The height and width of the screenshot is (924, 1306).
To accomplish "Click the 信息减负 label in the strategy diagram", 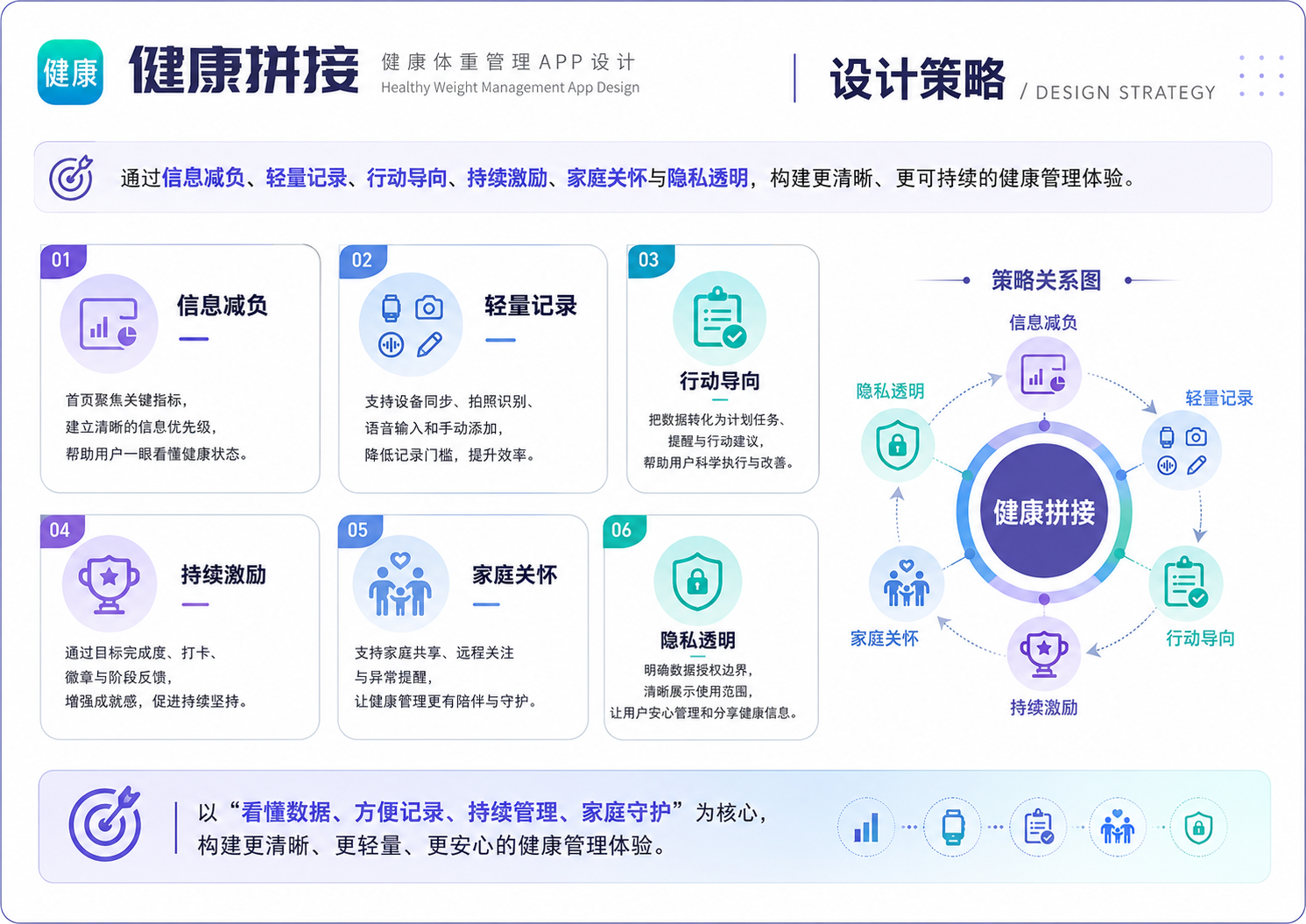I will coord(1043,322).
